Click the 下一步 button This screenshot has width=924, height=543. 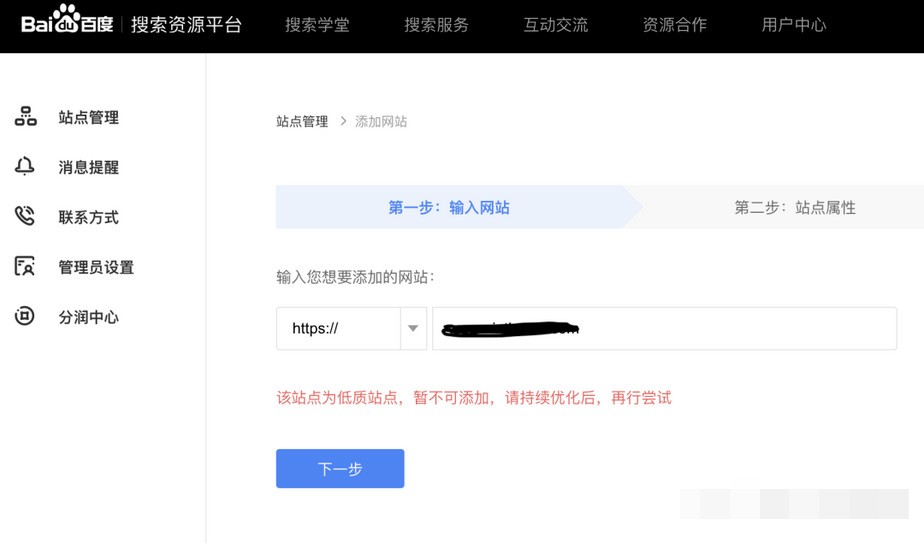pos(340,469)
